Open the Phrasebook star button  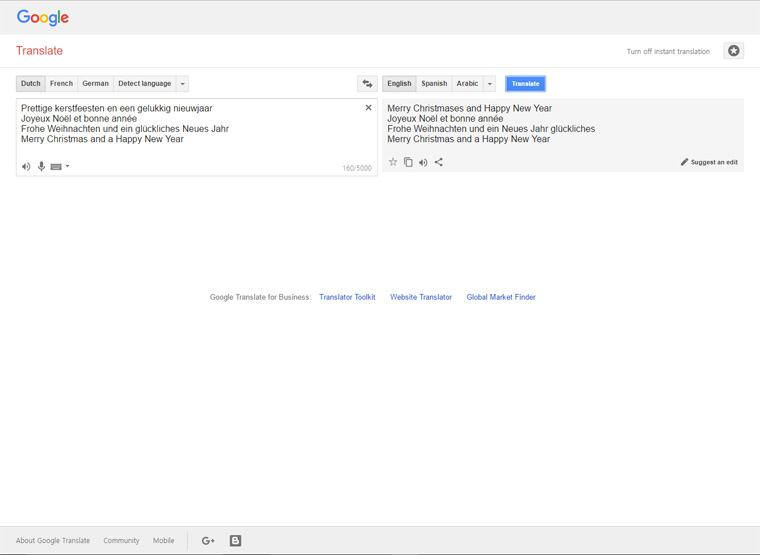[x=734, y=51]
